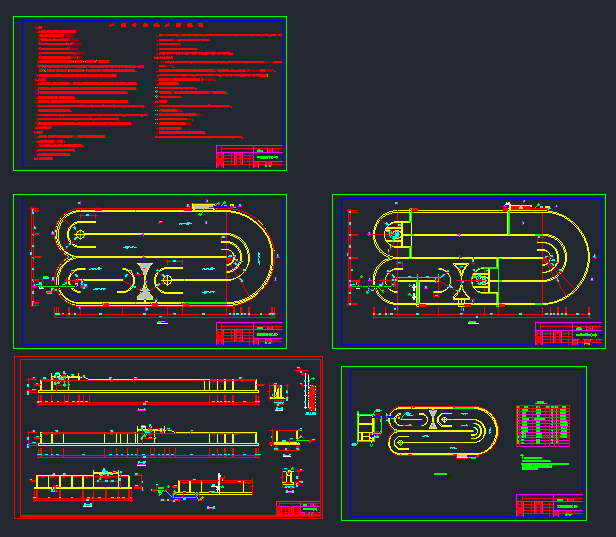Click the title block of the left plan sheet
Screen dimensions: 616x537
point(249,334)
